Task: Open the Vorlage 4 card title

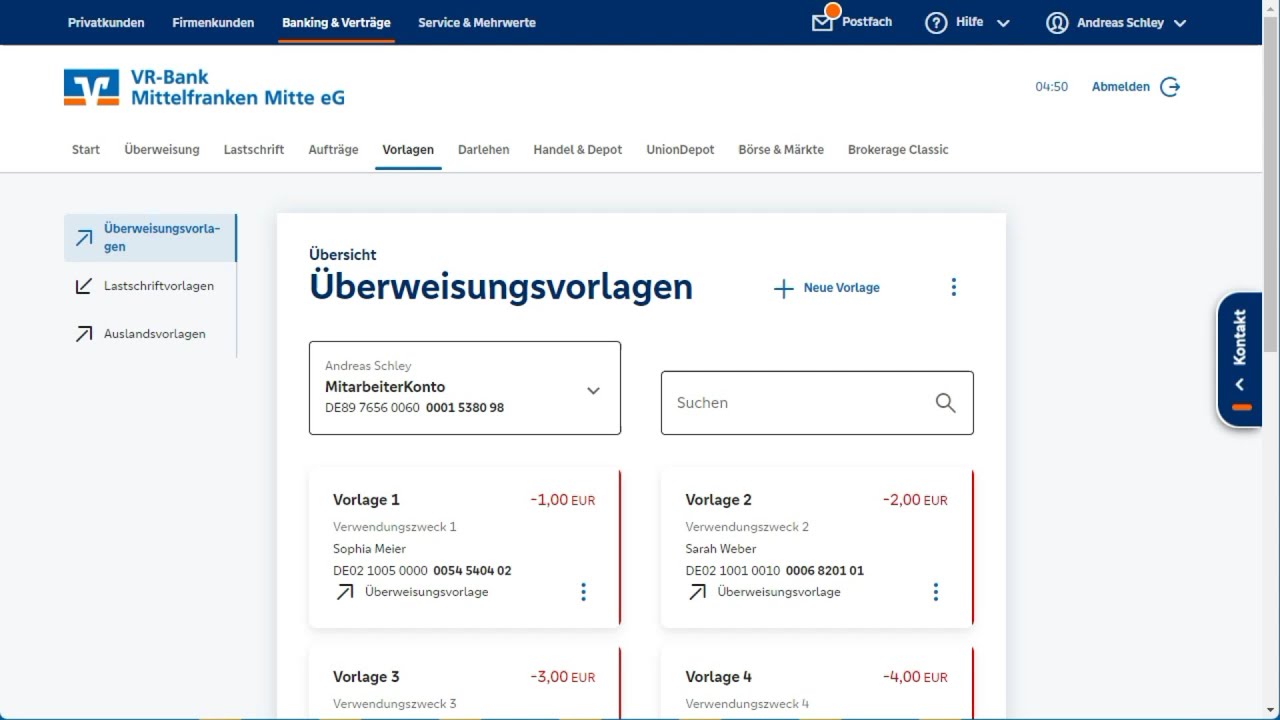Action: click(718, 677)
